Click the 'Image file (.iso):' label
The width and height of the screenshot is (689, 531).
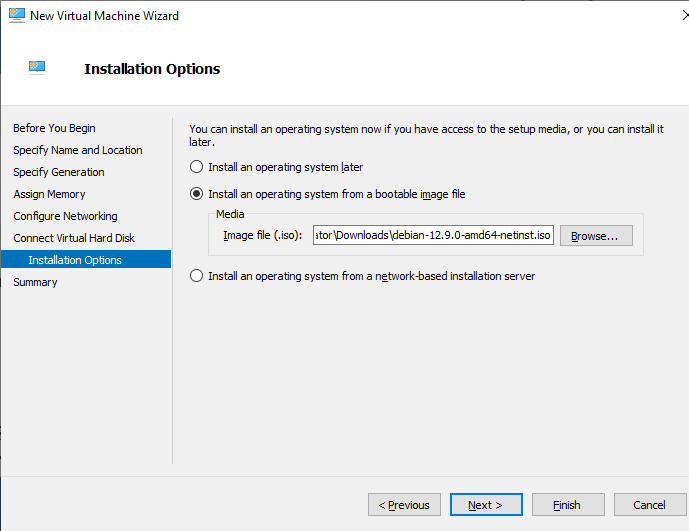263,235
